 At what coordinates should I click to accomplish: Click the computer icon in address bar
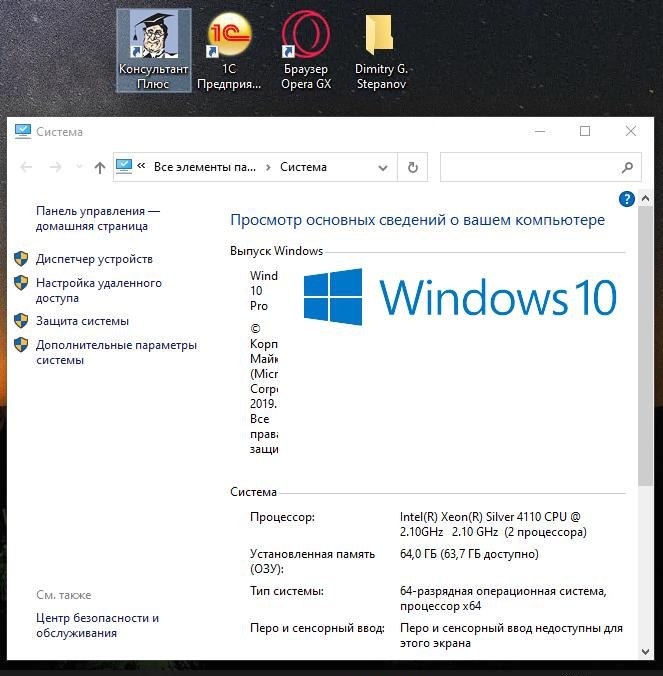coord(124,167)
